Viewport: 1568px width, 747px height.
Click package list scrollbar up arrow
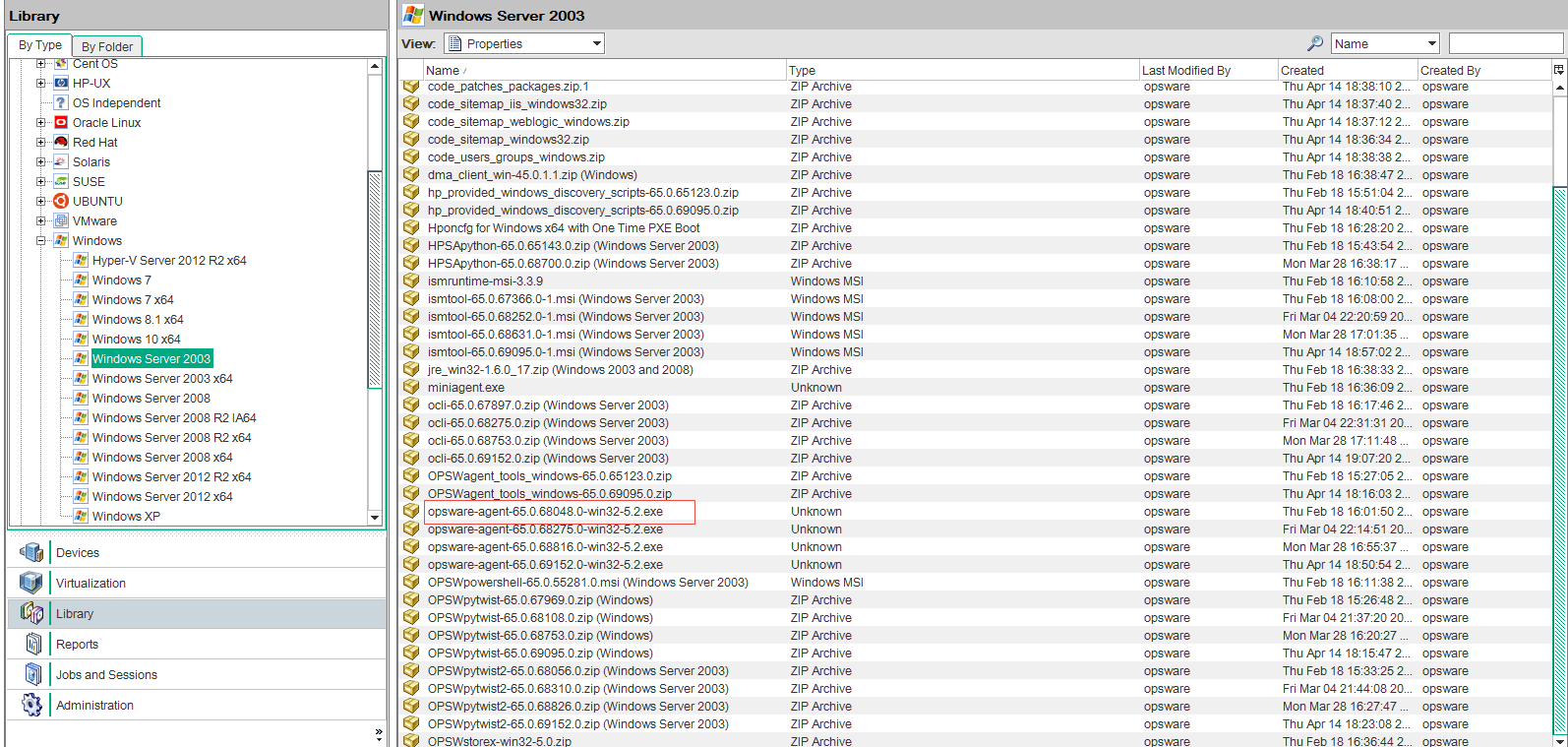click(x=1559, y=88)
